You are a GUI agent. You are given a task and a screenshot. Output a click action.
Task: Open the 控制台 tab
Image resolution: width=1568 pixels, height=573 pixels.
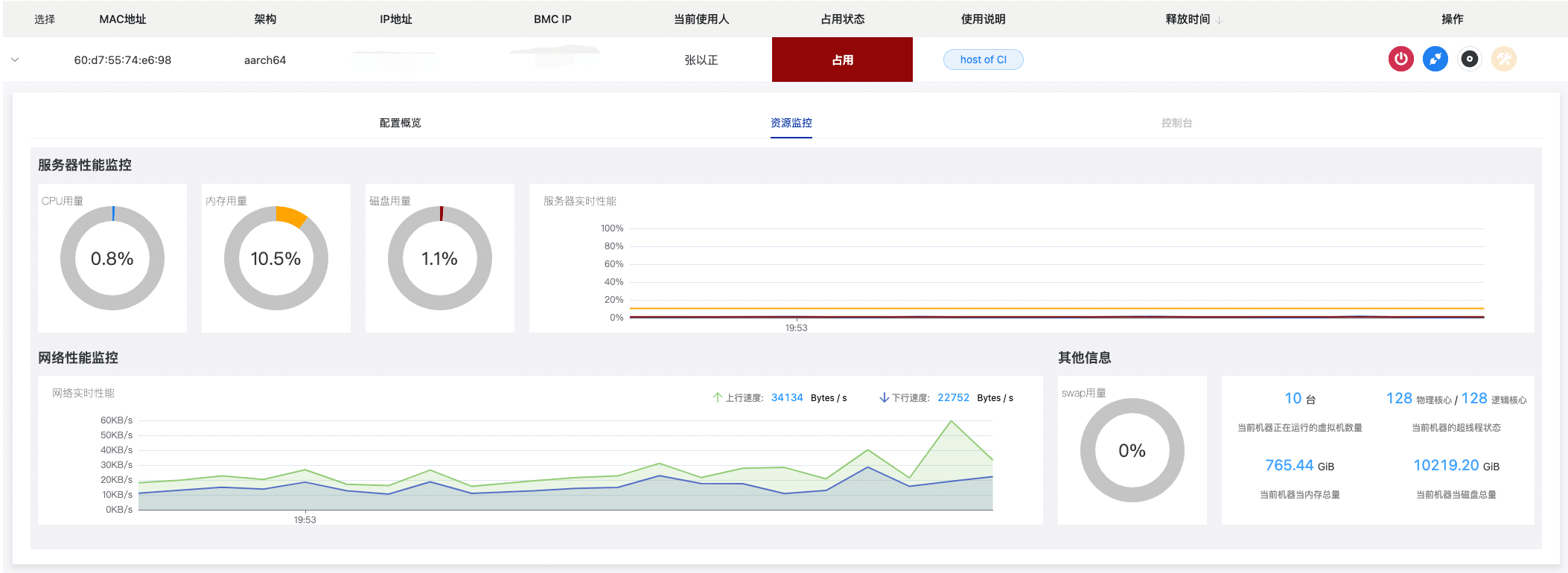[1176, 123]
